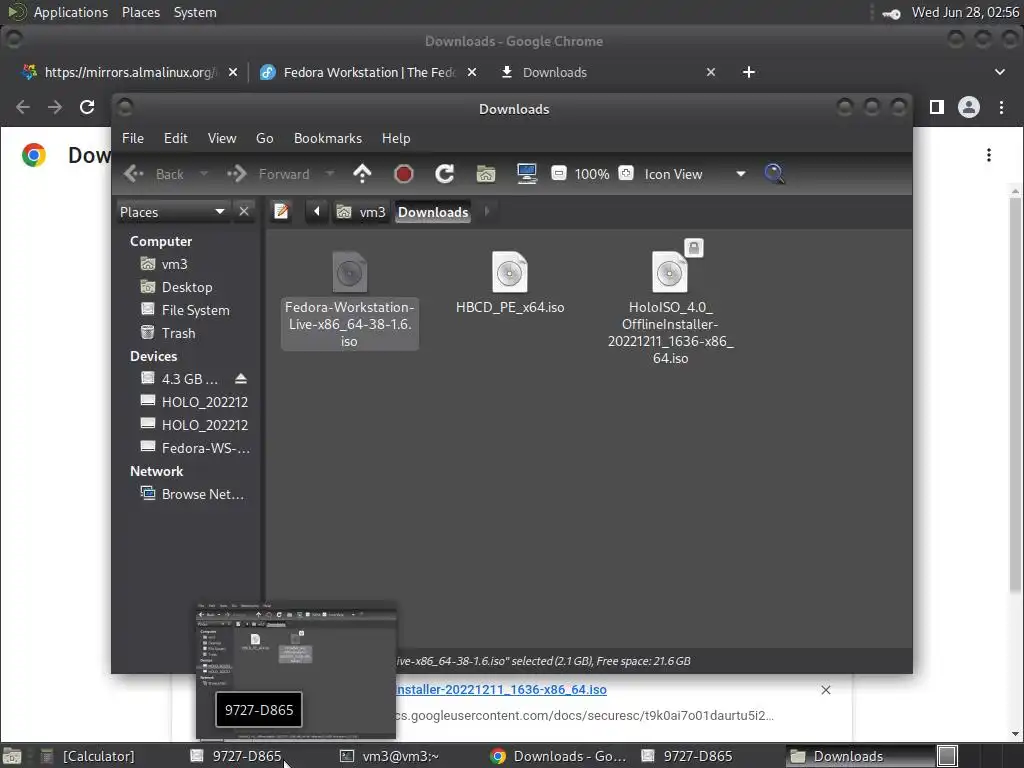
Task: Open Chrome main three-dot menu
Action: pyautogui.click(x=1001, y=107)
